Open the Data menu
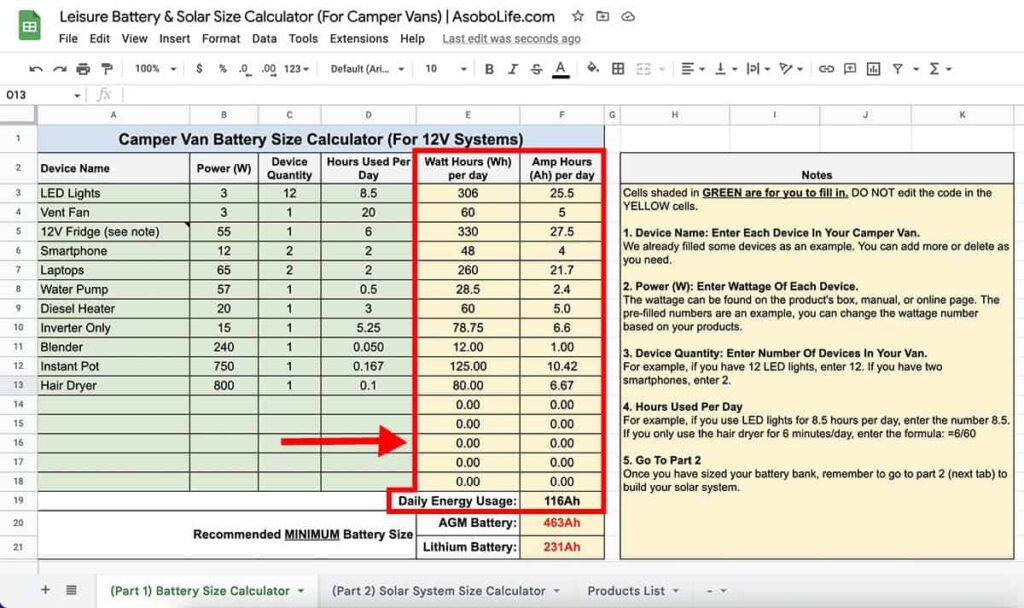The height and width of the screenshot is (608, 1024). [x=264, y=39]
